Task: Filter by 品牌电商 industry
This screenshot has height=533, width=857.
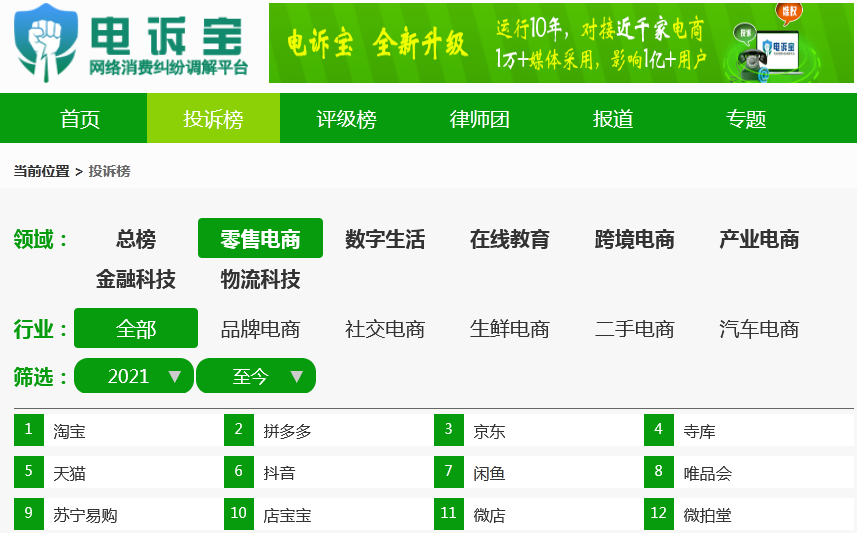Action: pos(260,329)
